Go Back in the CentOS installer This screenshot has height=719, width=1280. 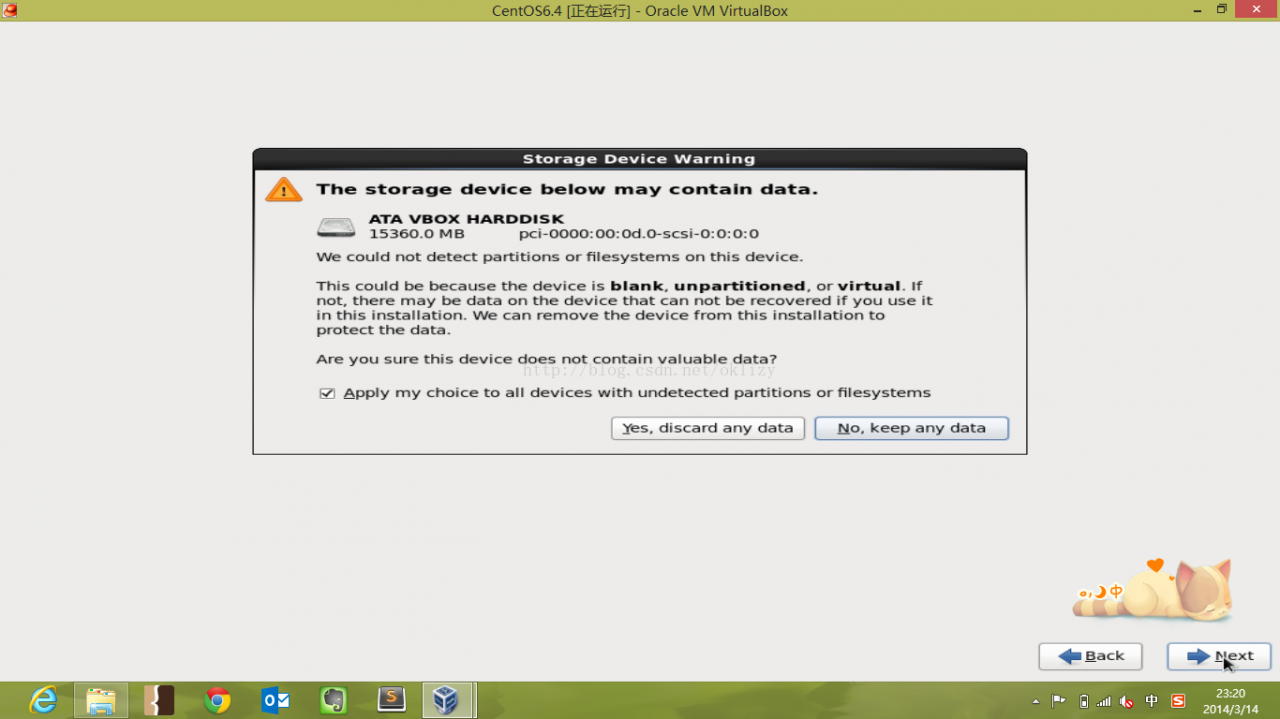coord(1090,656)
